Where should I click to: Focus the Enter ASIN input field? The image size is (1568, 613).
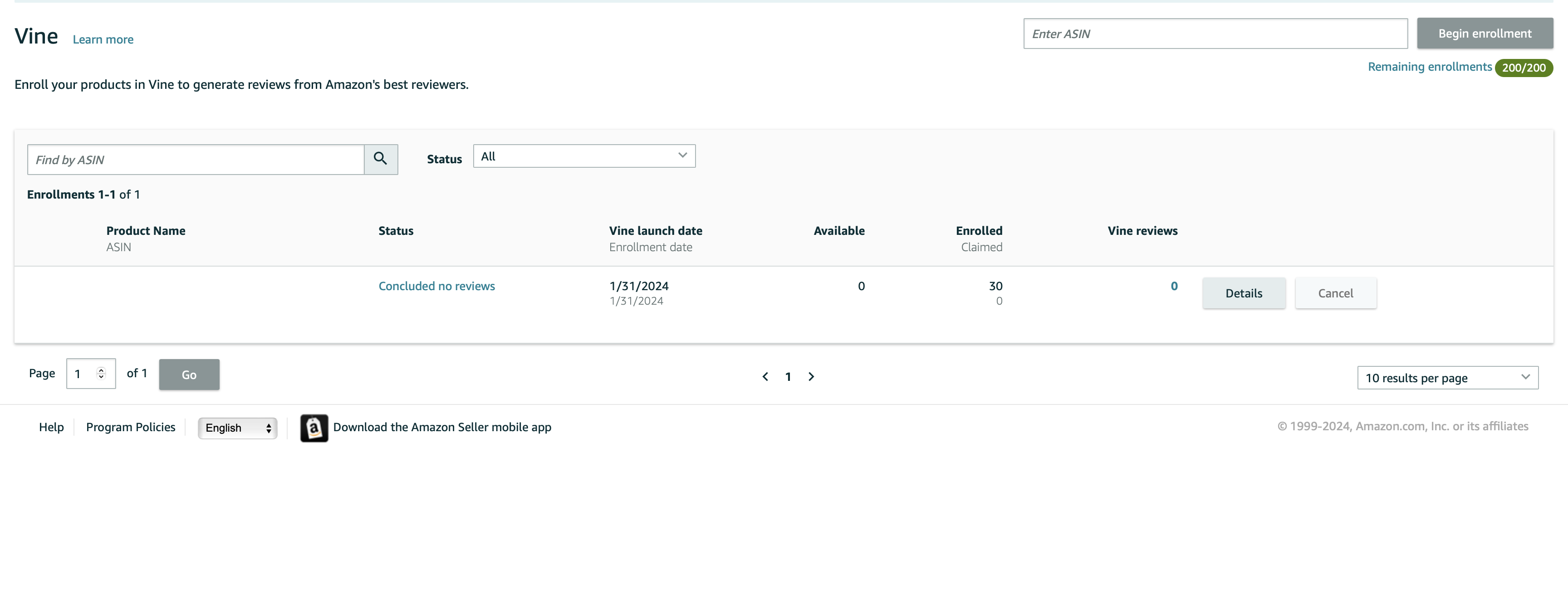pyautogui.click(x=1215, y=34)
